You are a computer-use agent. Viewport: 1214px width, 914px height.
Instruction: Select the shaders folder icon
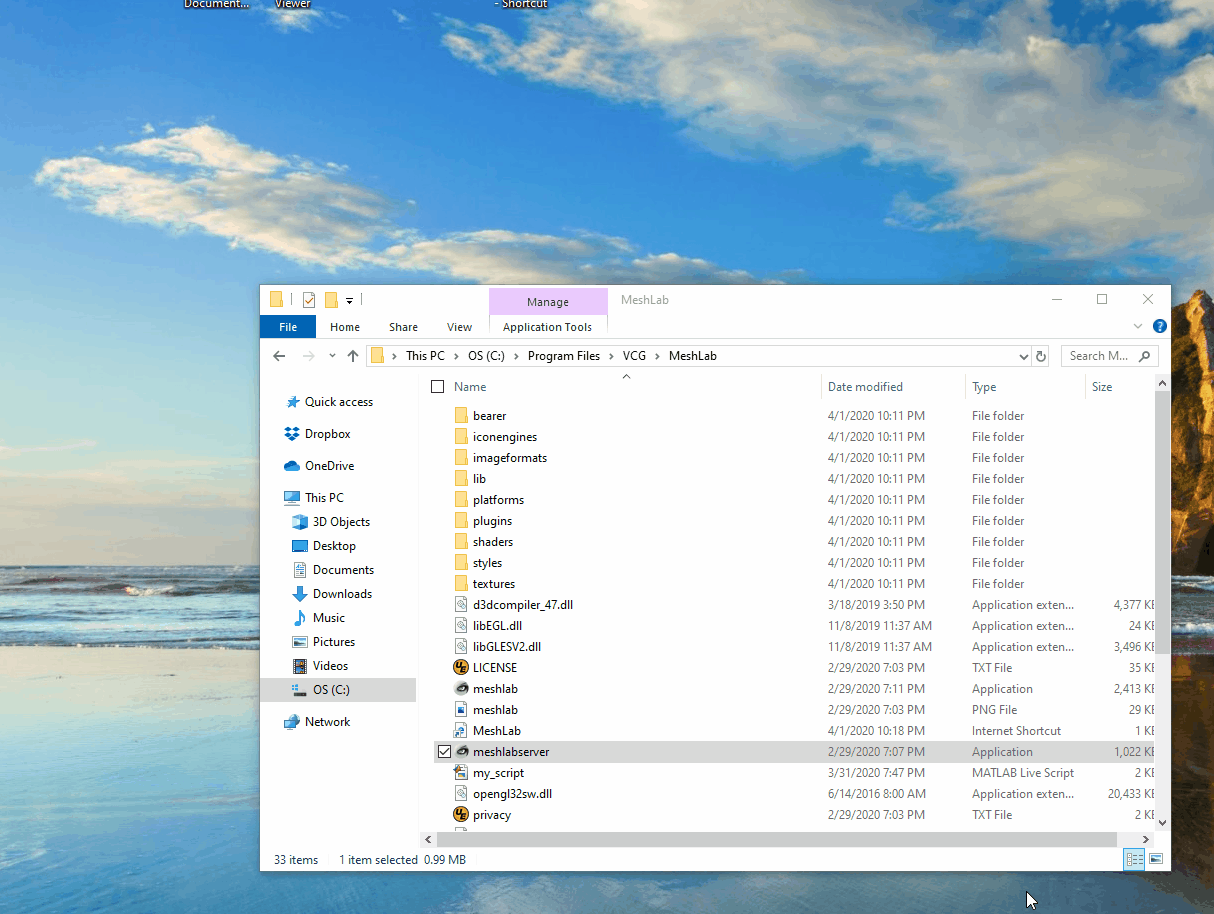click(x=461, y=542)
